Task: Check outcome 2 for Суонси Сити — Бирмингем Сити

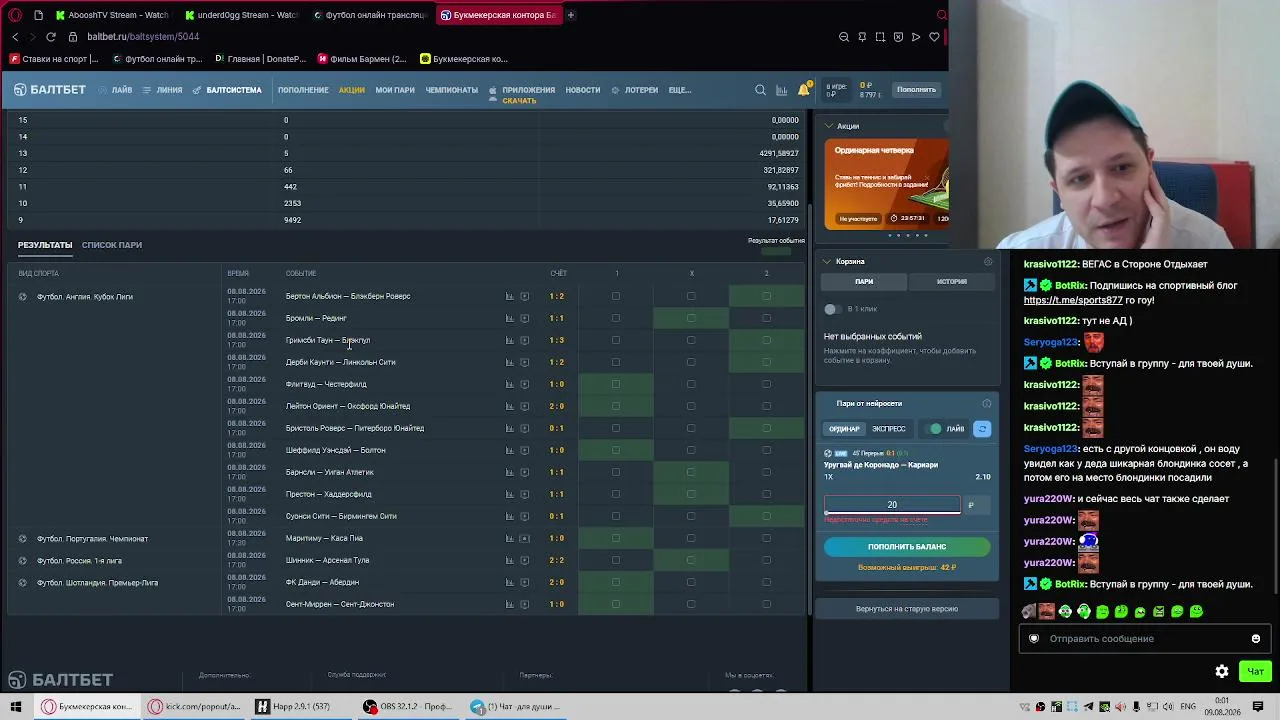Action: coord(767,516)
